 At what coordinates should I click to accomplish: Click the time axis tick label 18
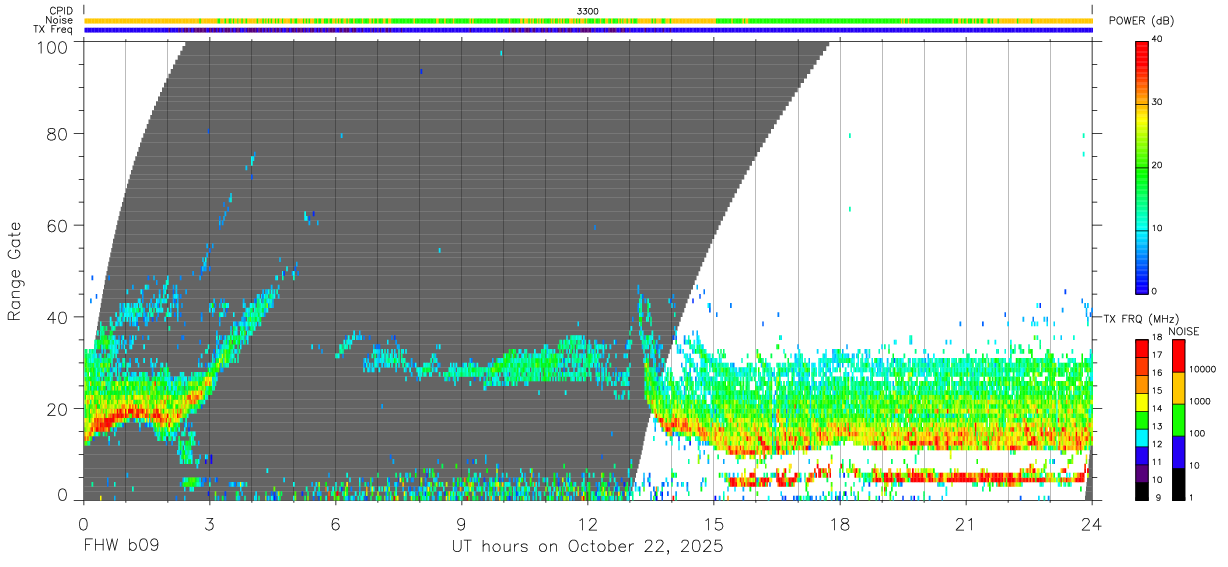[840, 523]
